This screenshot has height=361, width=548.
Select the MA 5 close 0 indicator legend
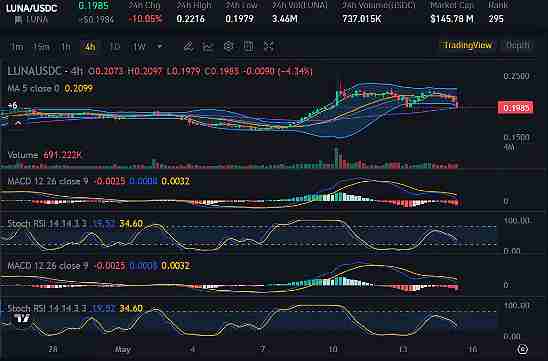(34, 88)
